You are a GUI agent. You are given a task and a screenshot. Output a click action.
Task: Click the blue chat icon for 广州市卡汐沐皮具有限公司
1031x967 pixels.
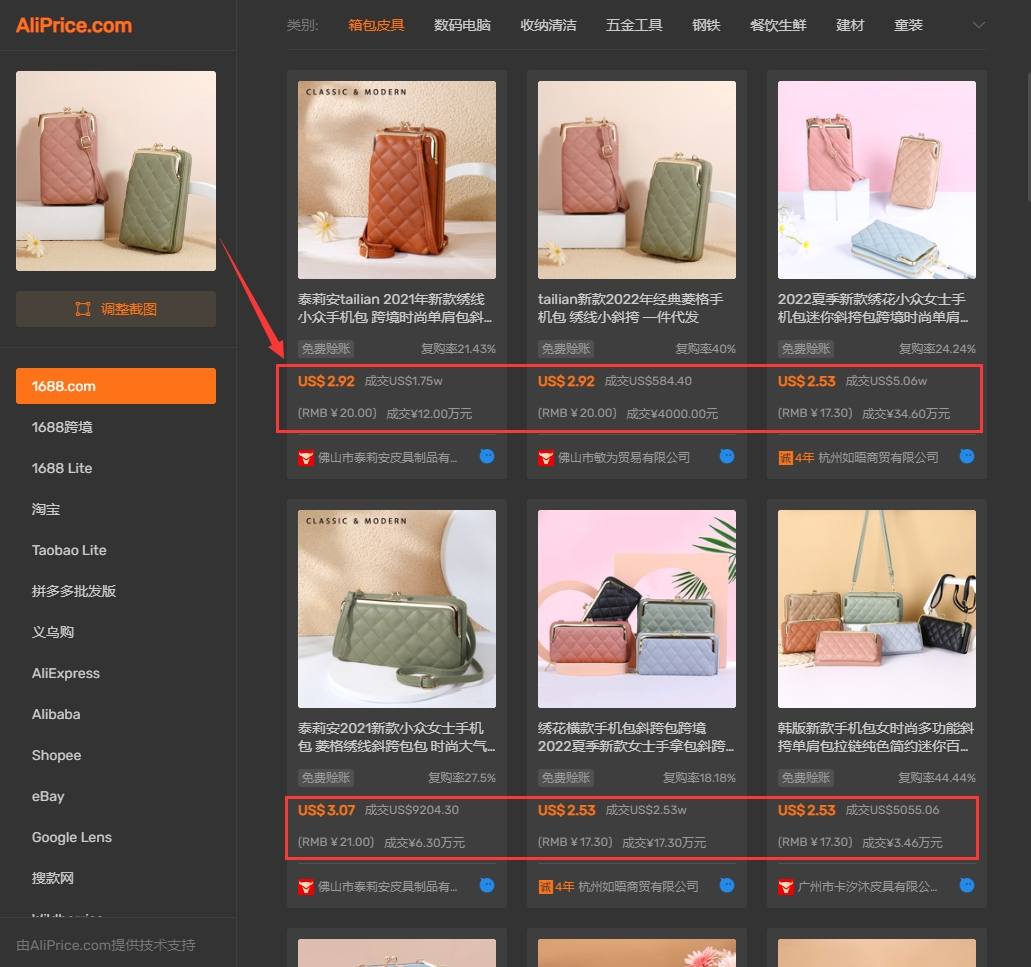click(967, 885)
